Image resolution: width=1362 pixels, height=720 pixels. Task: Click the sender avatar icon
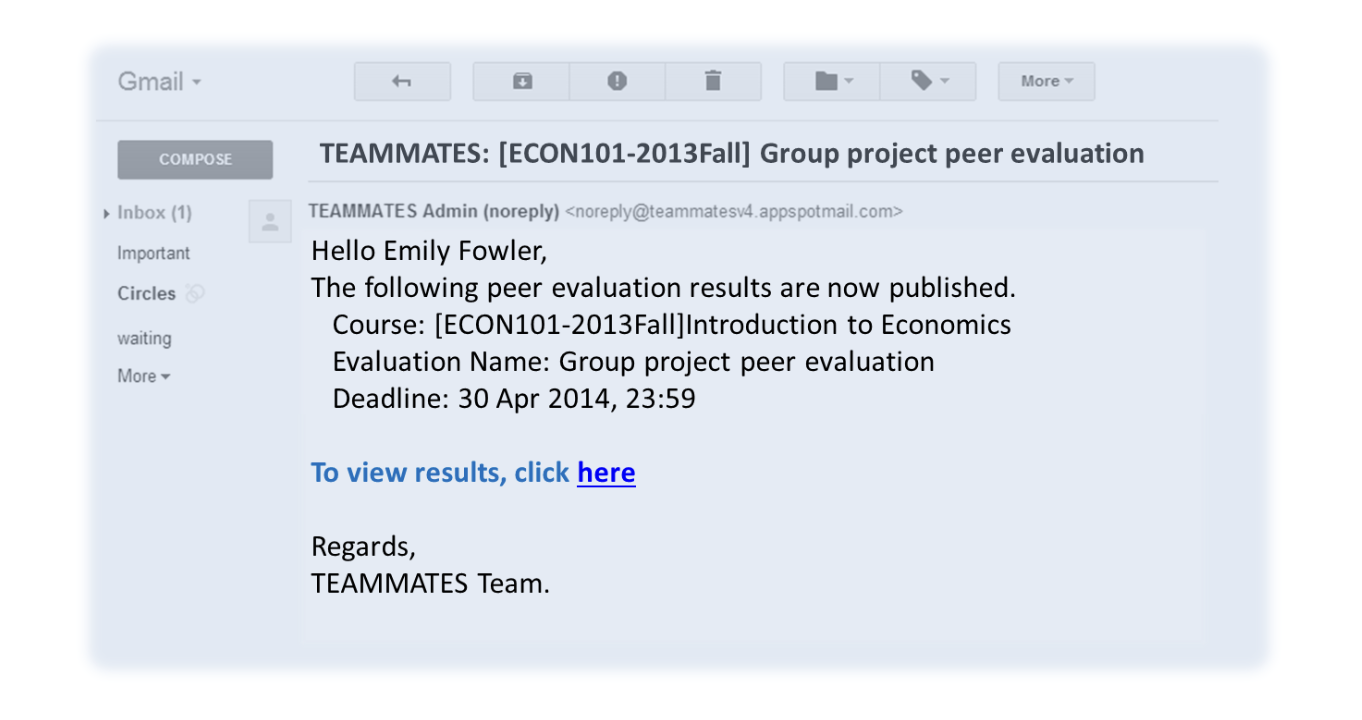click(270, 222)
